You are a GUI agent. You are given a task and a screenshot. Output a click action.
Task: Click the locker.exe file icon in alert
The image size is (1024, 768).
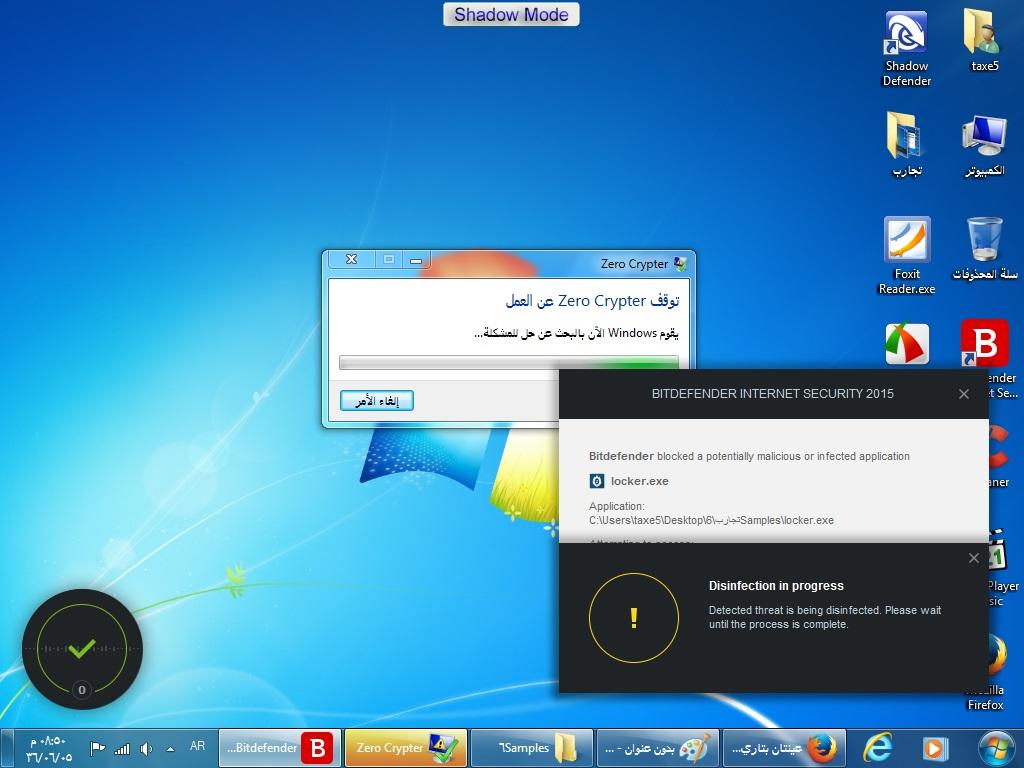[597, 481]
